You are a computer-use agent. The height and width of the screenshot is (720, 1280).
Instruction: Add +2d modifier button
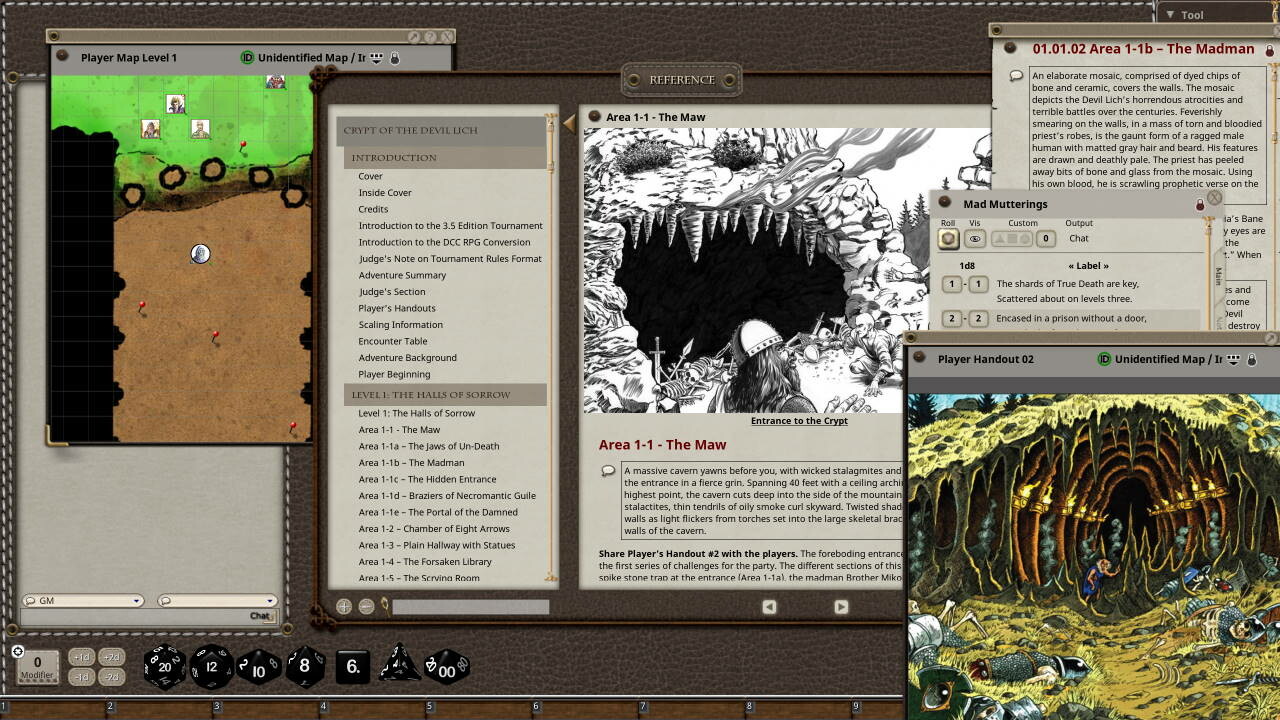tap(112, 657)
